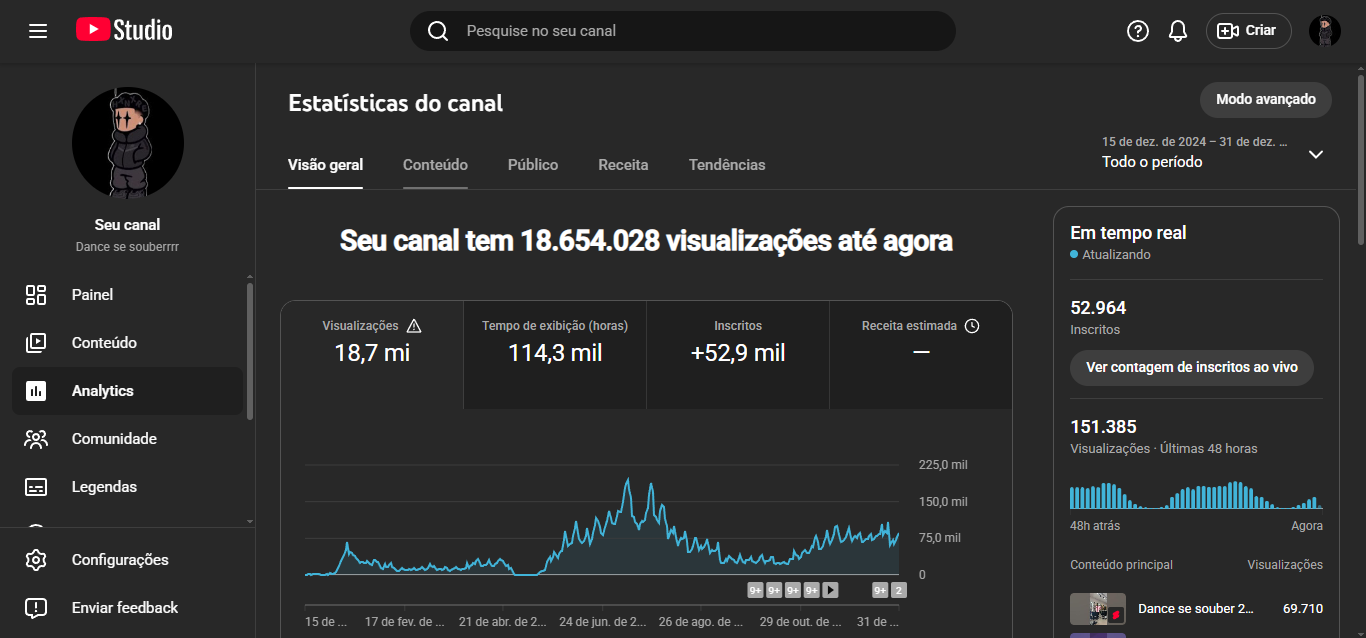Open account avatar menu in header
The width and height of the screenshot is (1366, 638).
click(x=1325, y=31)
